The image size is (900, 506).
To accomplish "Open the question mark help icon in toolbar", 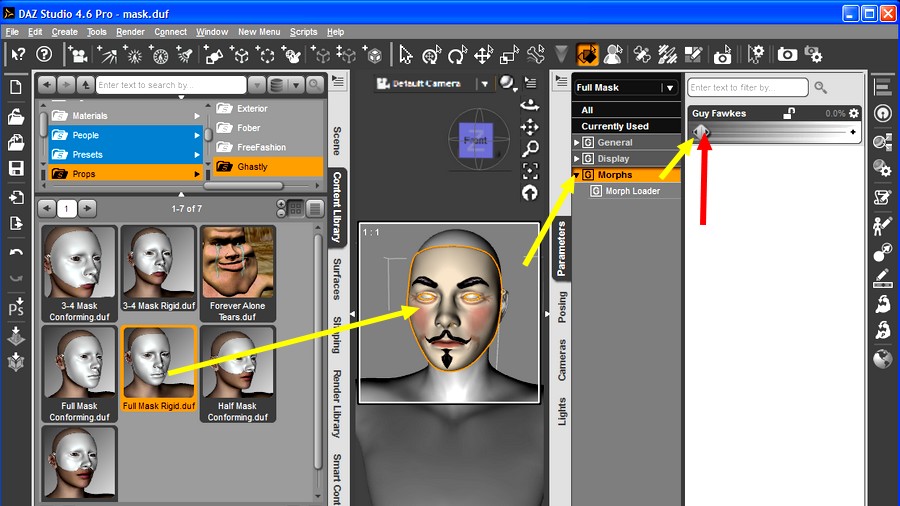I will click(x=44, y=55).
